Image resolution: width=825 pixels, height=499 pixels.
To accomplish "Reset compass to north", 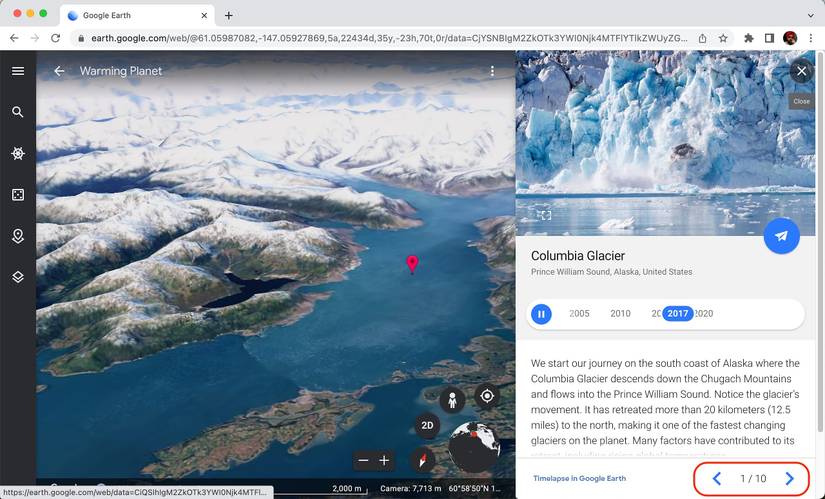I will click(422, 460).
